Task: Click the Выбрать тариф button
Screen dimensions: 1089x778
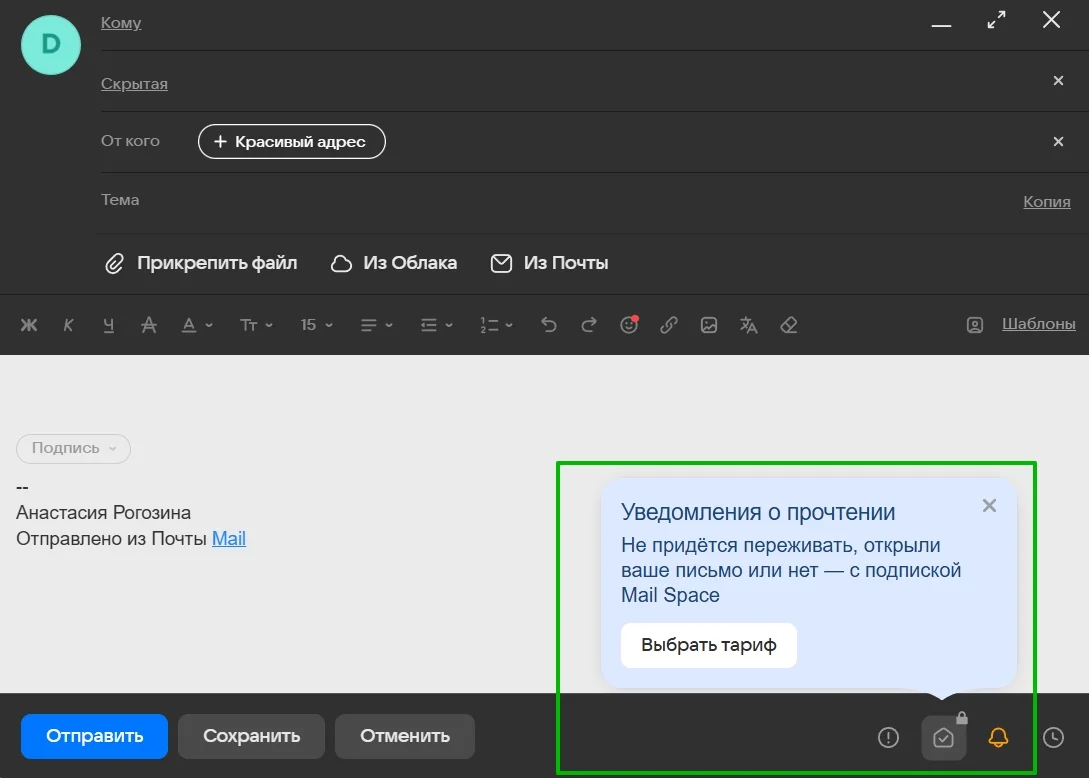Action: 708,645
